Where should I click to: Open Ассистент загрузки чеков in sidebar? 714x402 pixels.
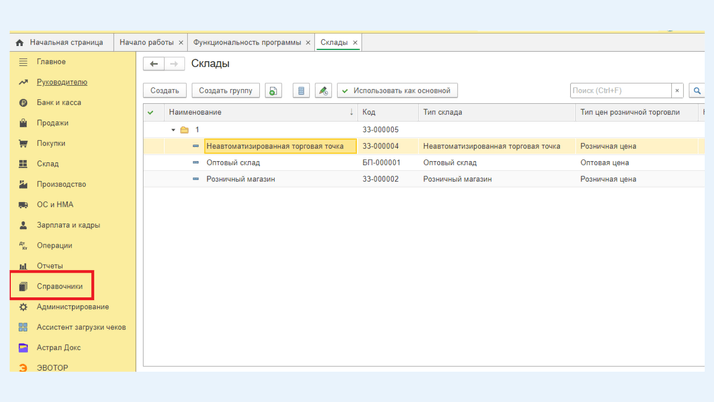coord(81,327)
